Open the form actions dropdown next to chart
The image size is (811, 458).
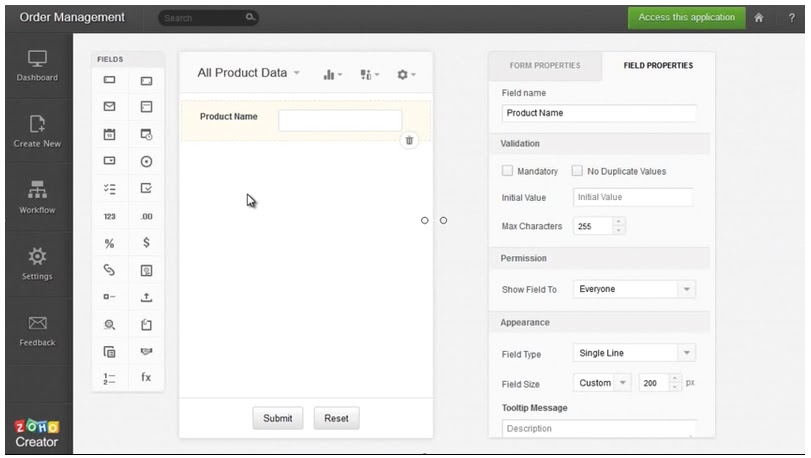[x=369, y=74]
